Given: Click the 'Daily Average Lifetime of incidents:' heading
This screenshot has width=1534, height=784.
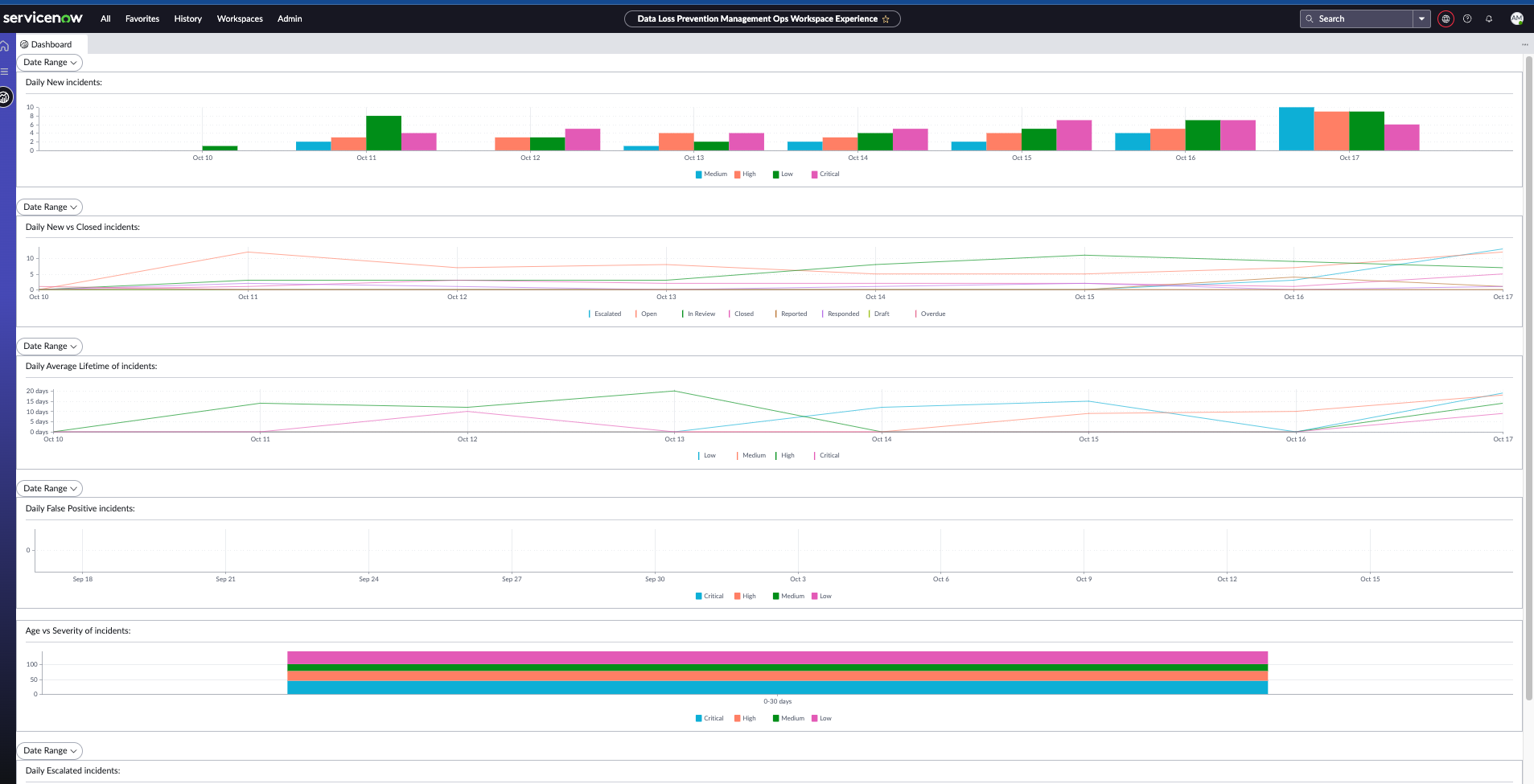Looking at the screenshot, I should [x=91, y=366].
